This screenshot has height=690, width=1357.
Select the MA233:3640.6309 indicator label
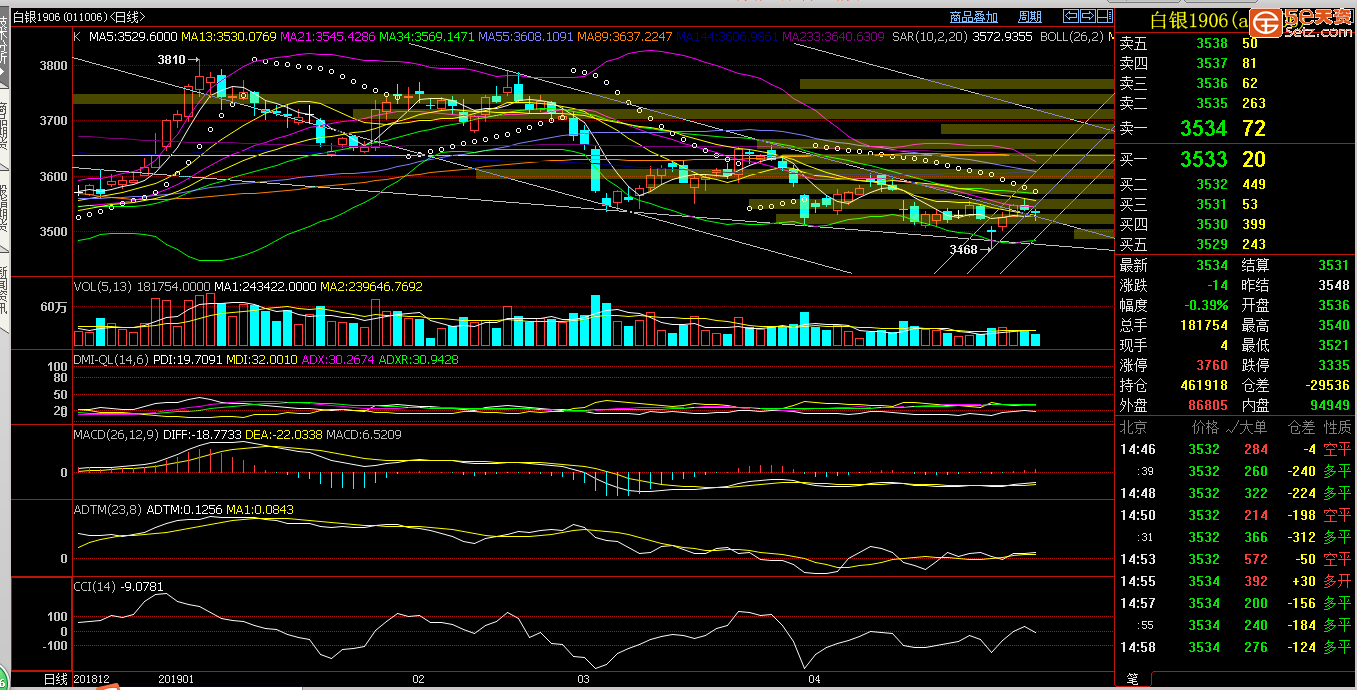point(833,37)
